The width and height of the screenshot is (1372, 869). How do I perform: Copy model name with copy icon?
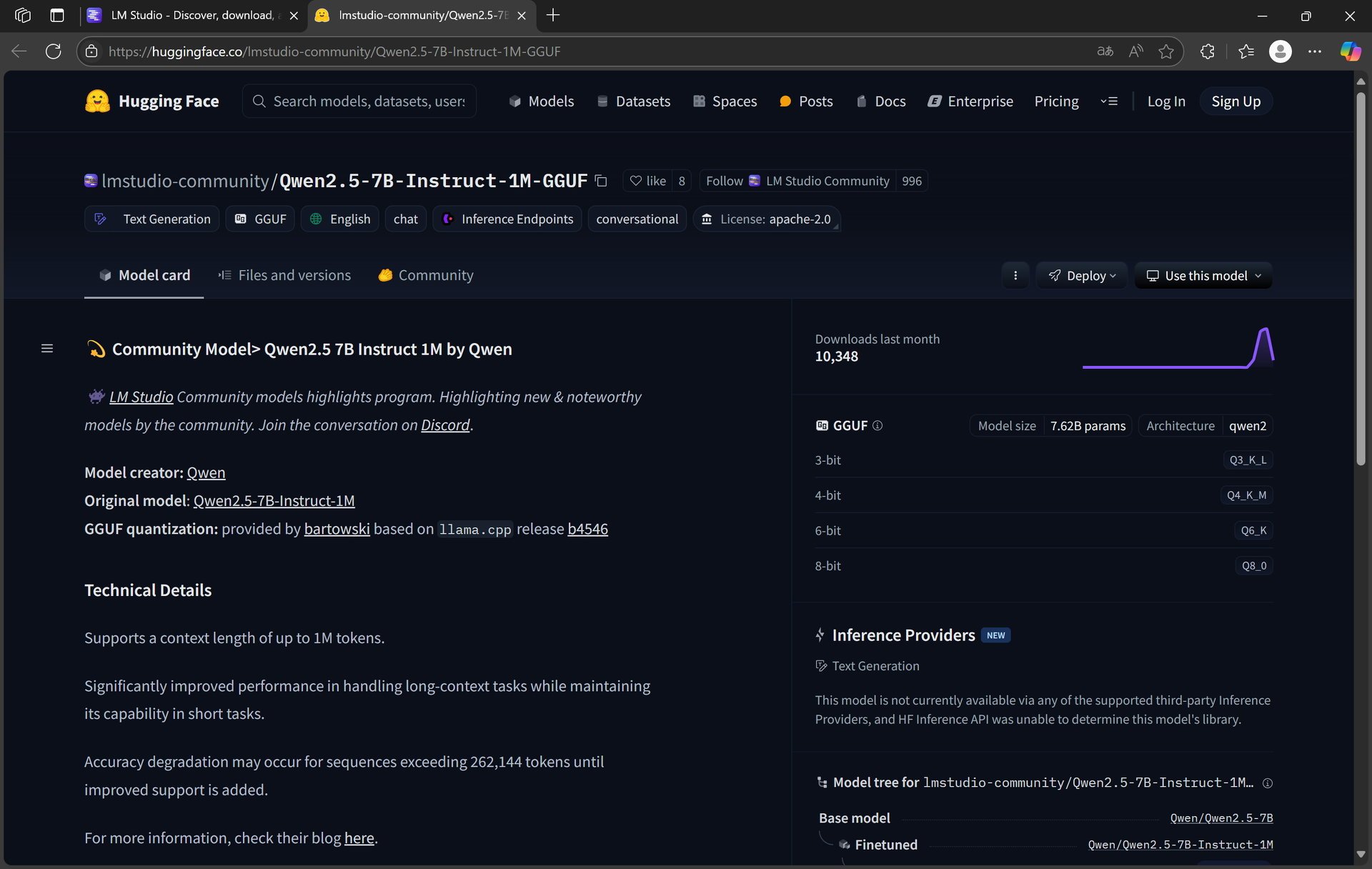[x=601, y=181]
